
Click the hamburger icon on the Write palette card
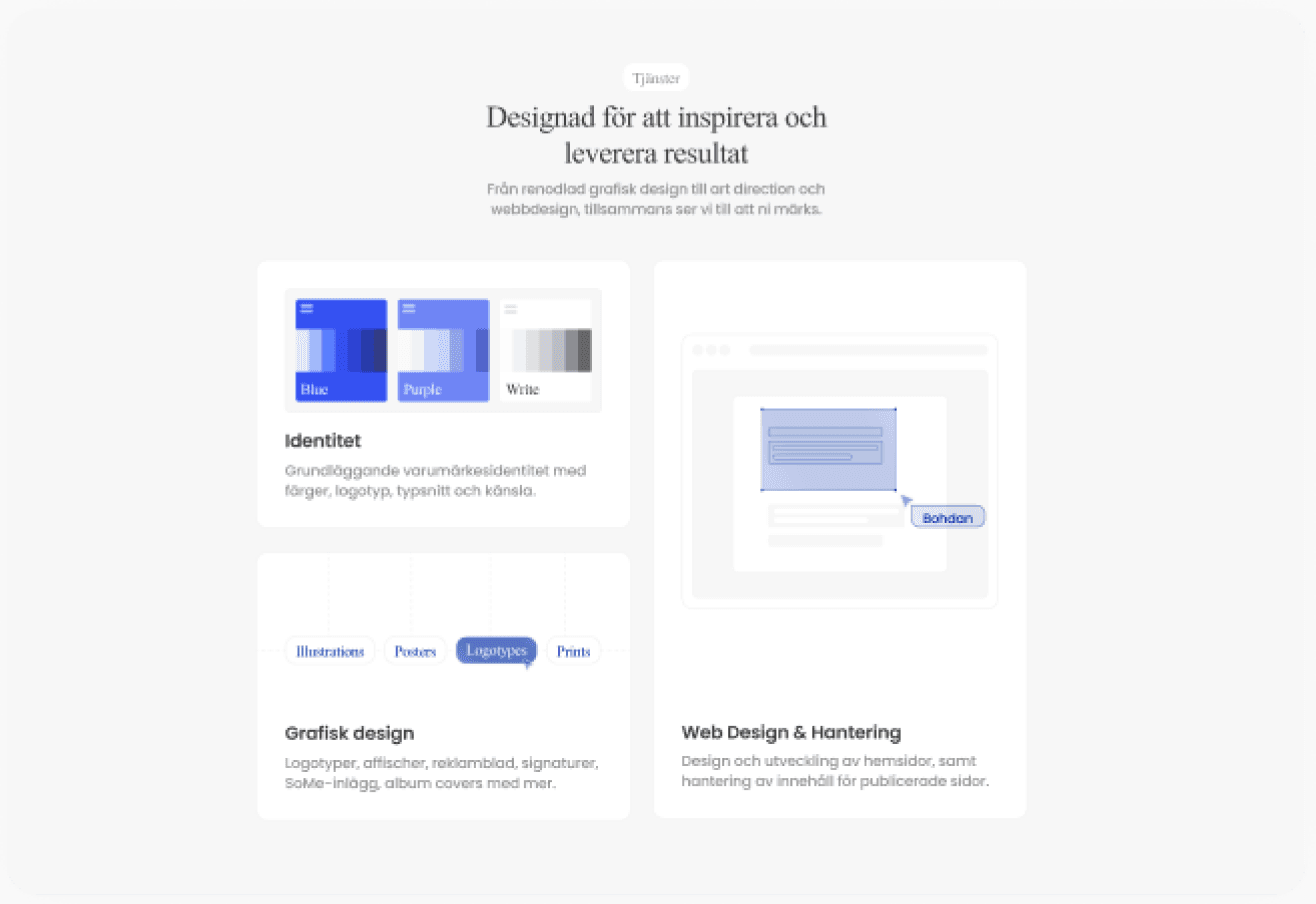[513, 307]
